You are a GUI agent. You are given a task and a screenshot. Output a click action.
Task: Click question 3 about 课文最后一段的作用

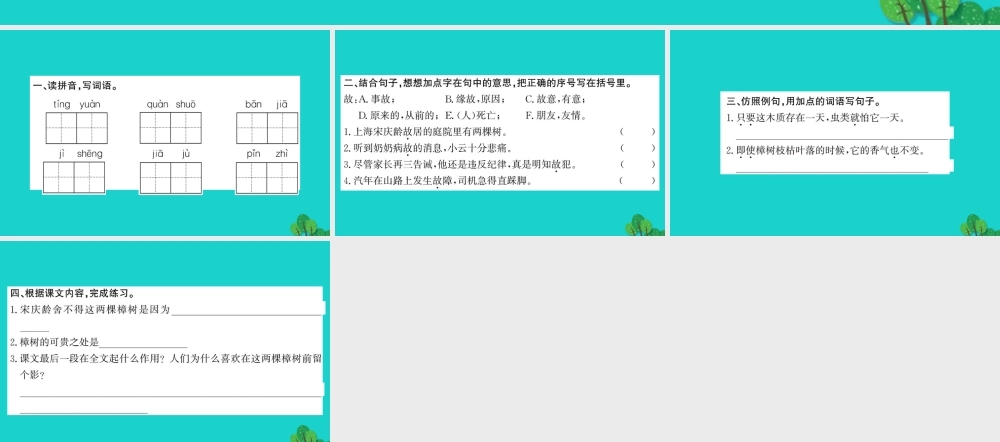click(x=166, y=359)
